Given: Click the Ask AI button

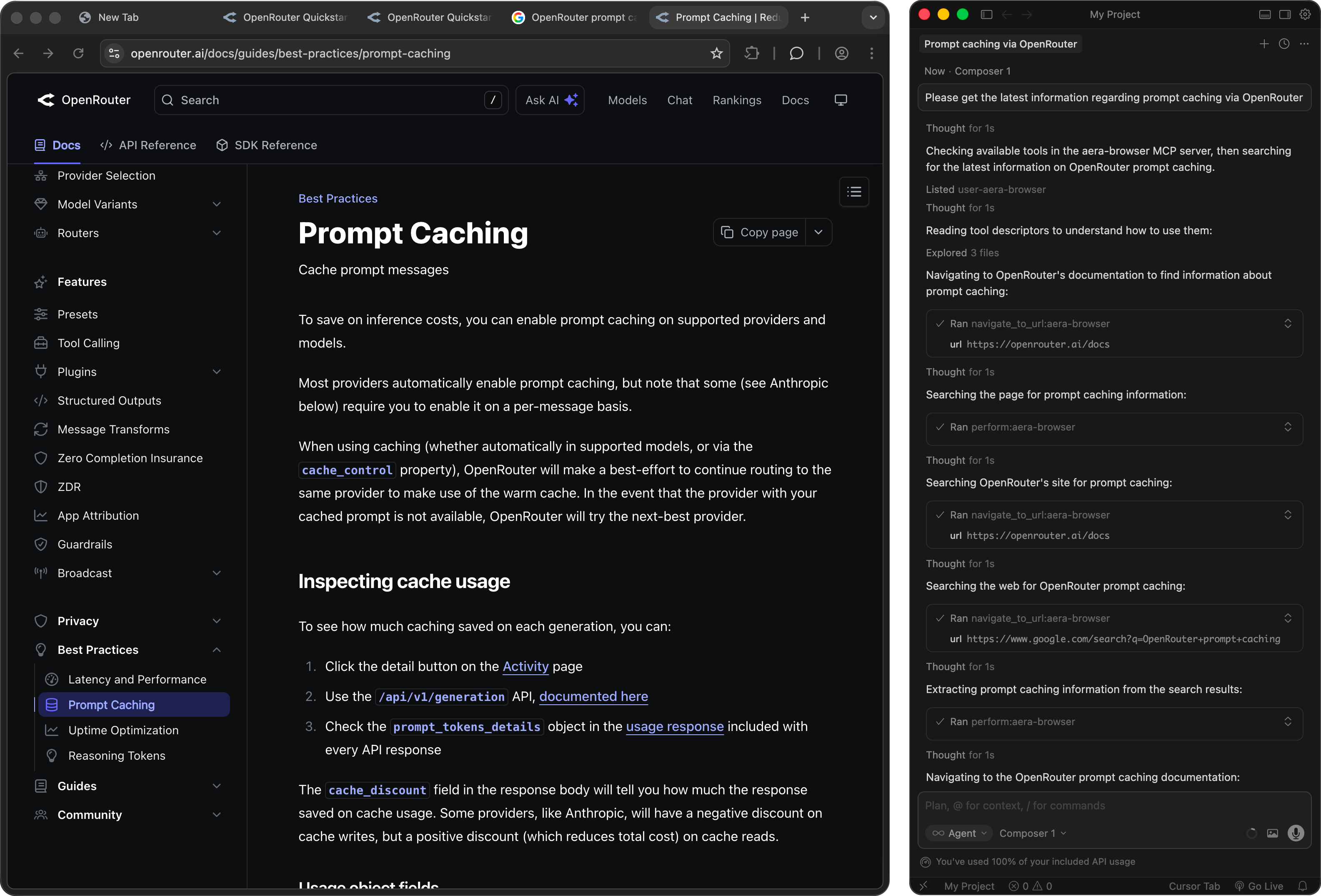Looking at the screenshot, I should 550,100.
